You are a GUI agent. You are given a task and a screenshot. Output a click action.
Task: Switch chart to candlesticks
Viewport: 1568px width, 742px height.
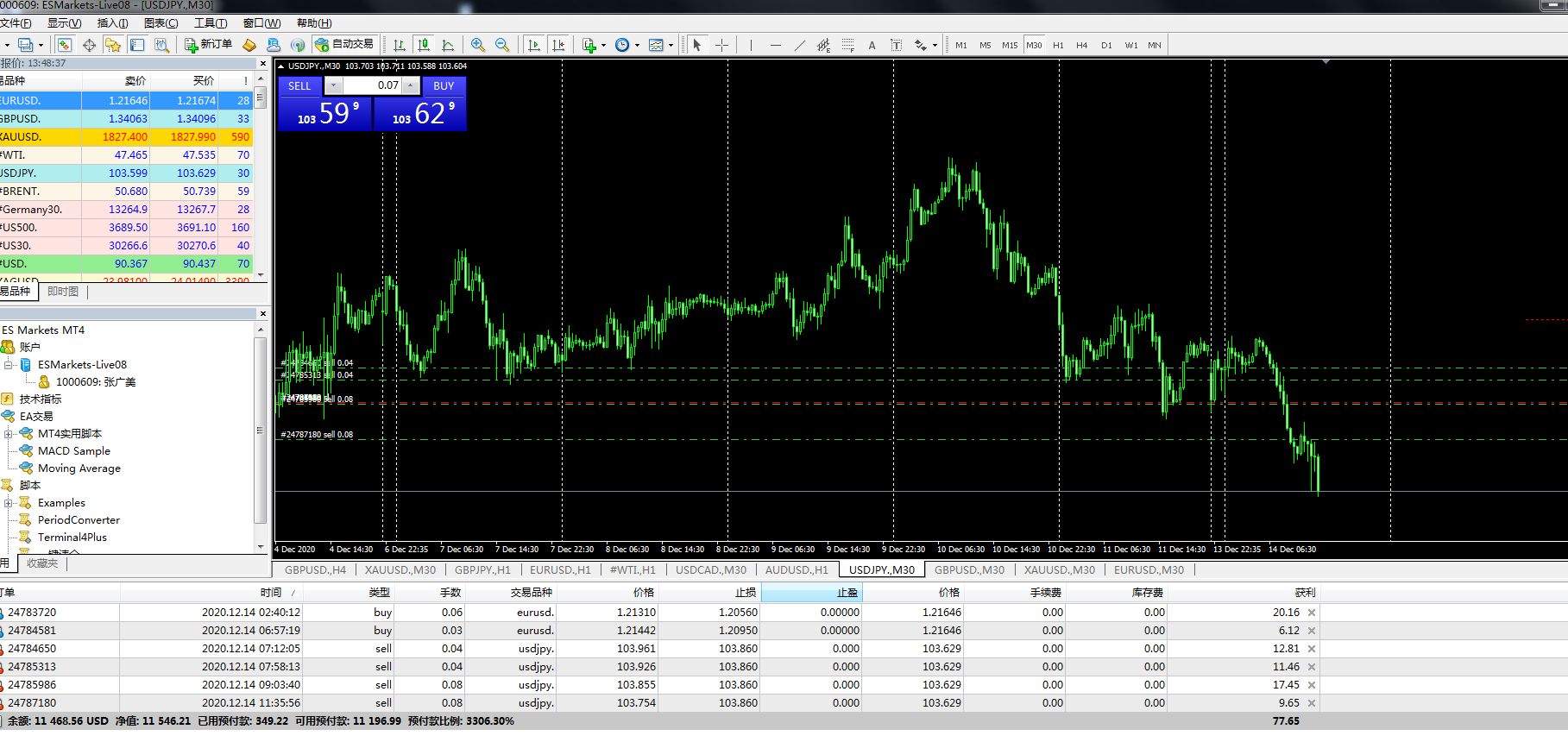point(423,45)
